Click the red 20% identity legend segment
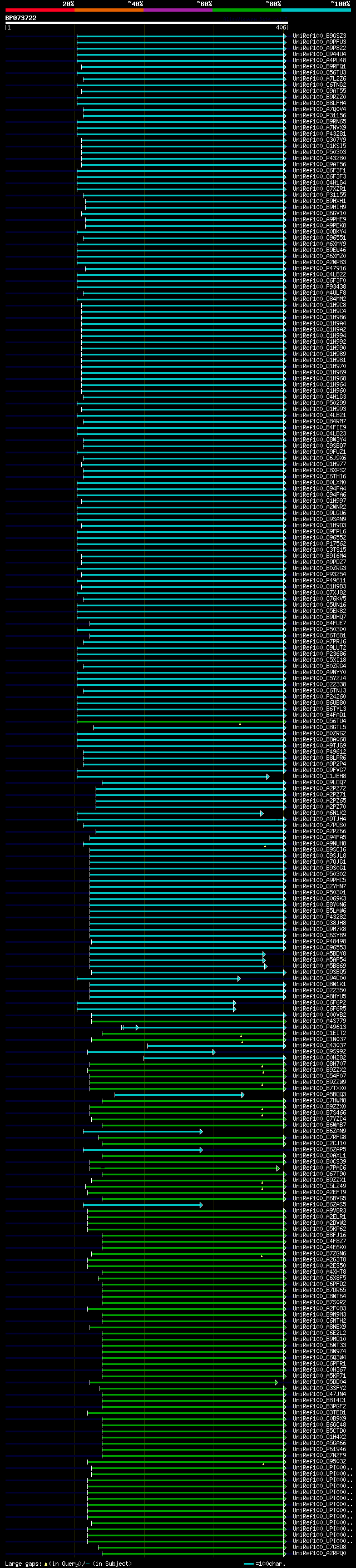Screen dimensions: 356x1568 click(x=39, y=10)
